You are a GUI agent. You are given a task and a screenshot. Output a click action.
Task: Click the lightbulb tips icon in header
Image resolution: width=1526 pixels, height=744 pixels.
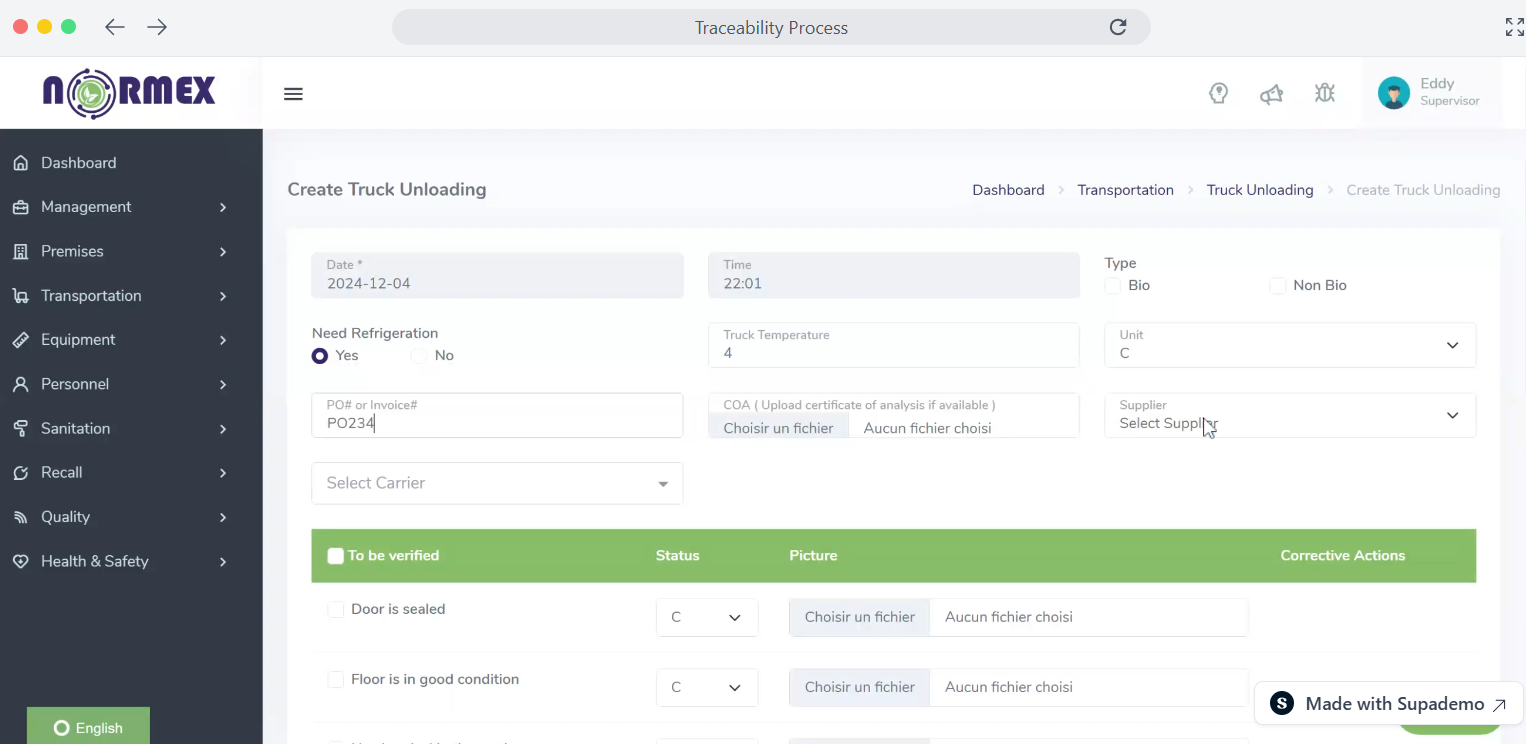coord(1218,94)
